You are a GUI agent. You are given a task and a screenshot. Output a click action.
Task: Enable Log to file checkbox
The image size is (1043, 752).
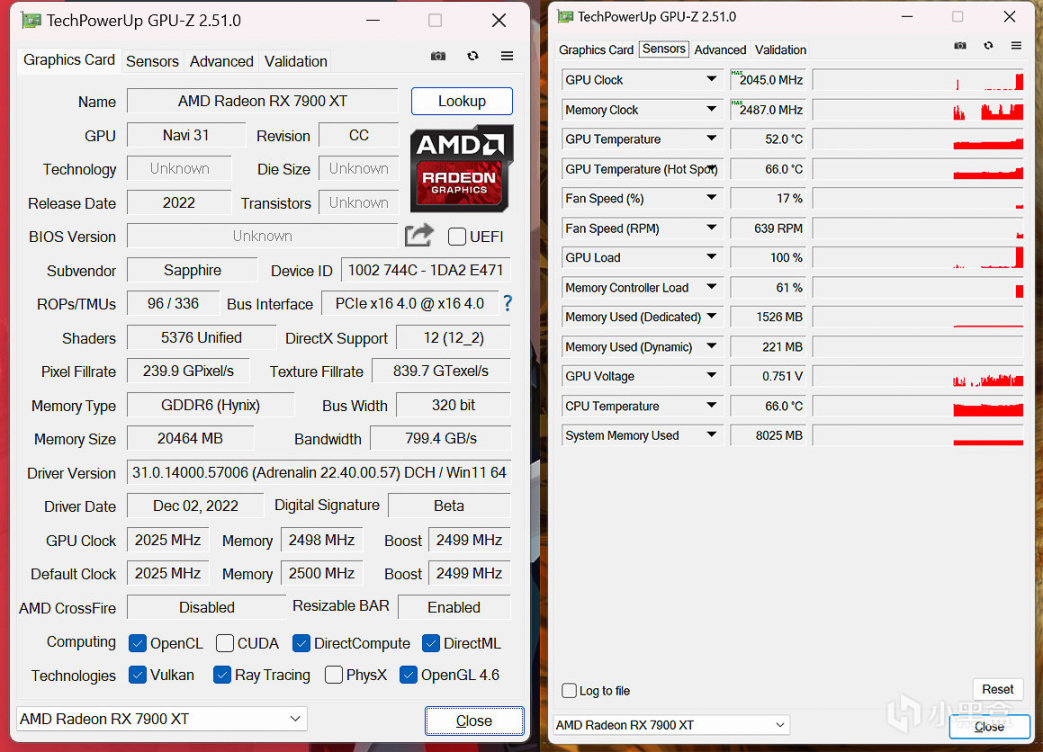point(569,690)
